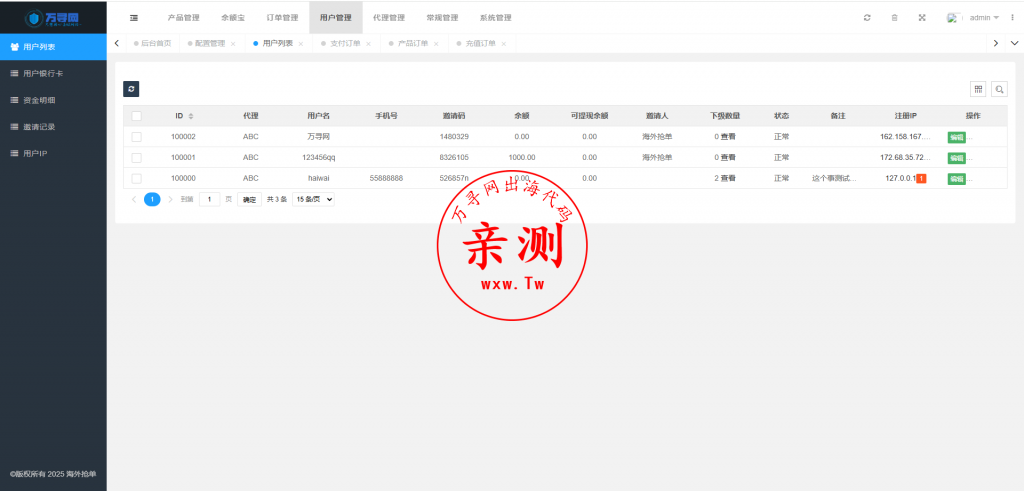Open the vertical three-dots menu at top right
Viewport: 1024px width, 491px height.
coord(1013,18)
